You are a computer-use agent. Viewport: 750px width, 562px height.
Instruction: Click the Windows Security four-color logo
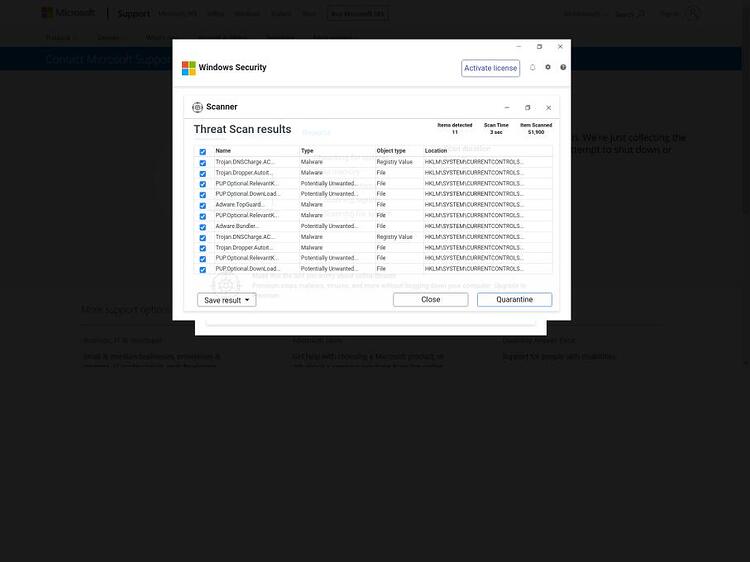coord(188,68)
